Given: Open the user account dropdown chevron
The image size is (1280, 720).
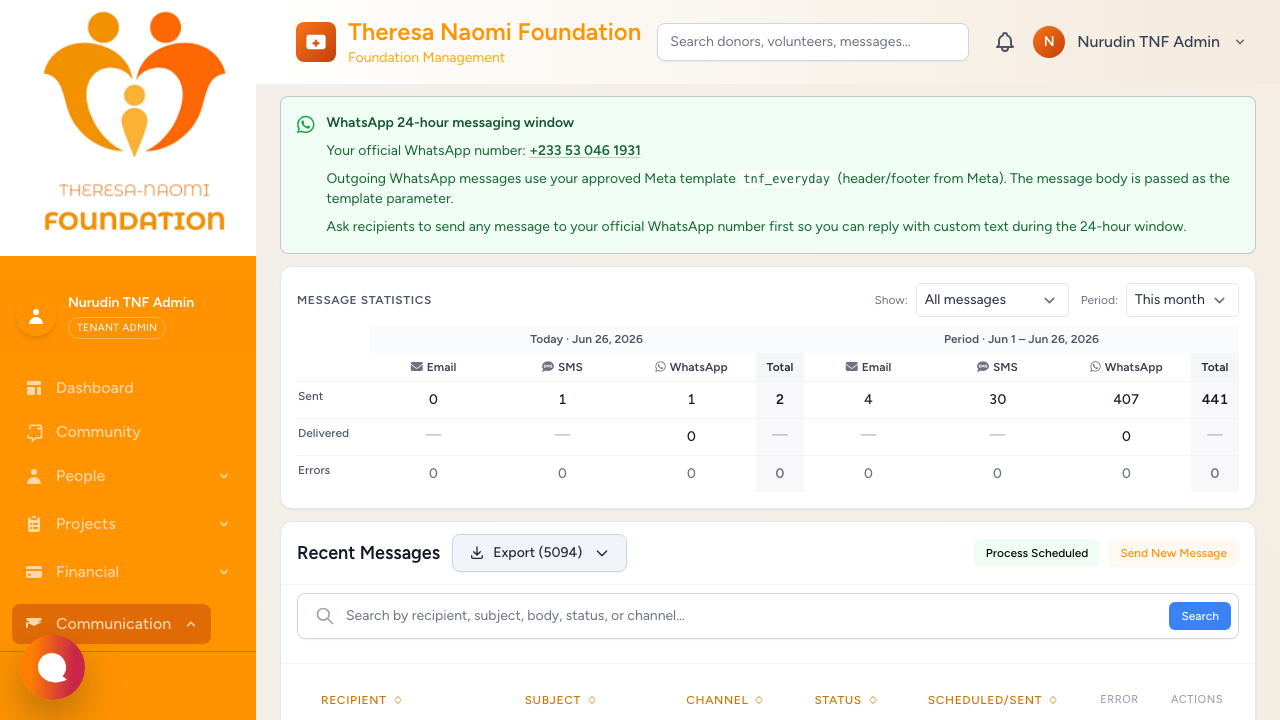Looking at the screenshot, I should (1240, 42).
